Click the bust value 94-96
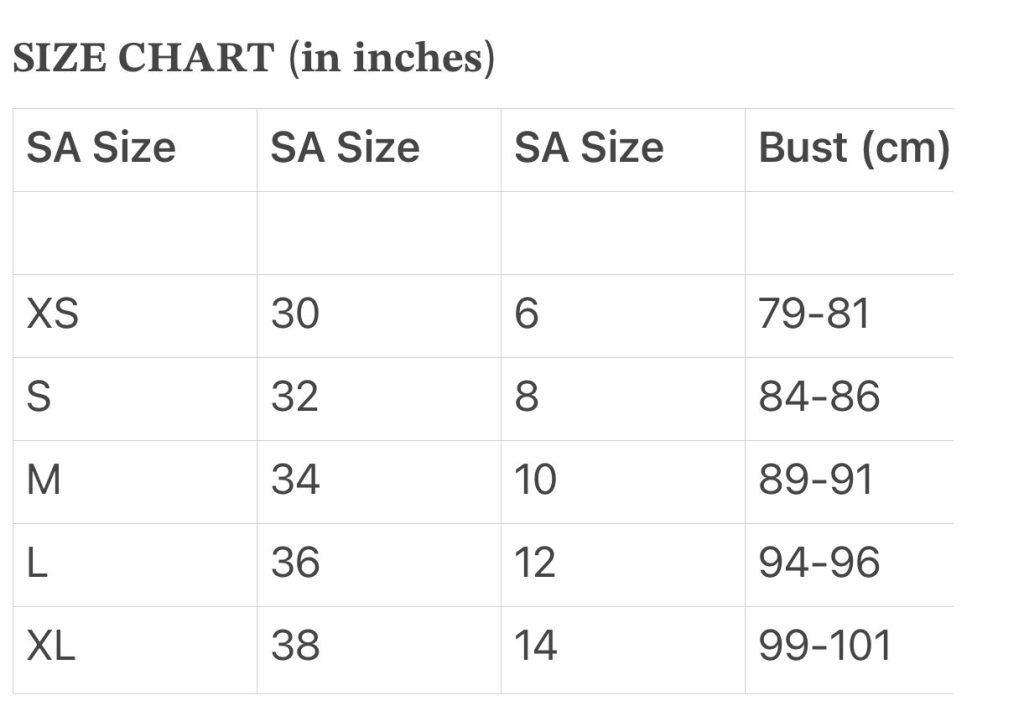Viewport: 1024px width, 711px height. point(819,563)
